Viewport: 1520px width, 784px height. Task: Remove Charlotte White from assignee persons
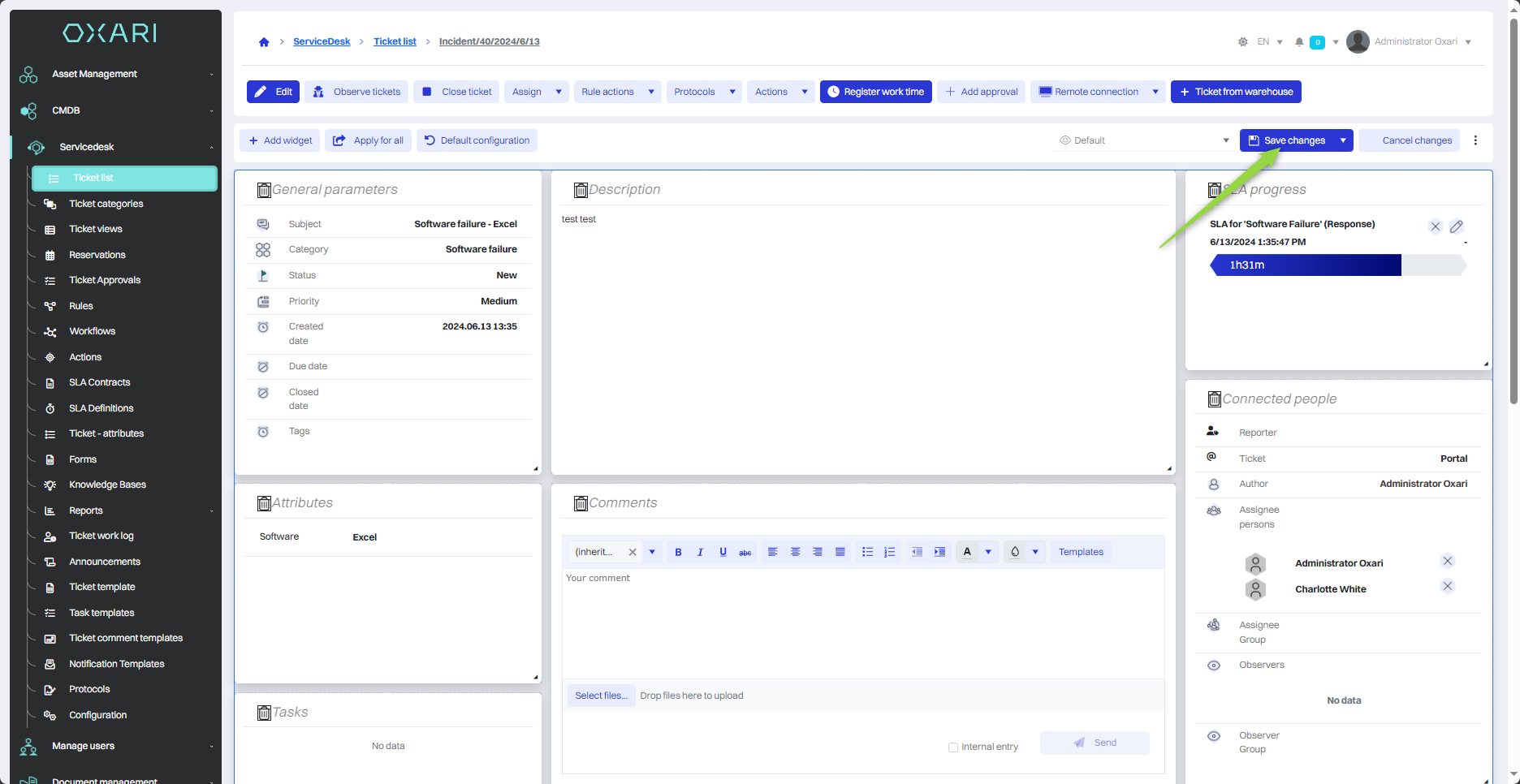click(x=1447, y=586)
